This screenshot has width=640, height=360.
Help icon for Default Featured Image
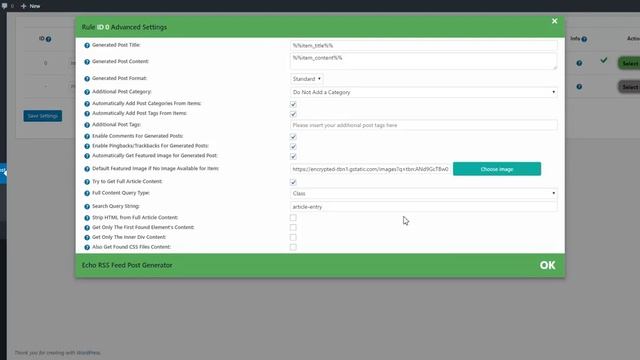tap(87, 169)
